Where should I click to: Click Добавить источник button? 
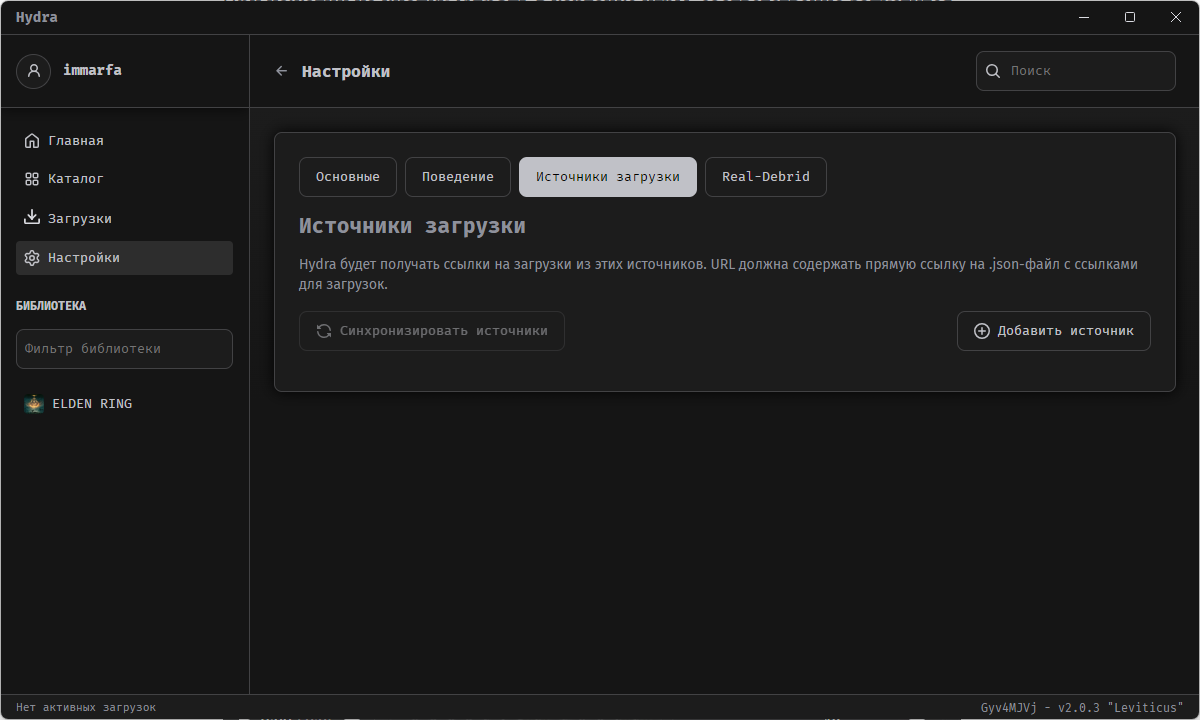click(x=1054, y=331)
